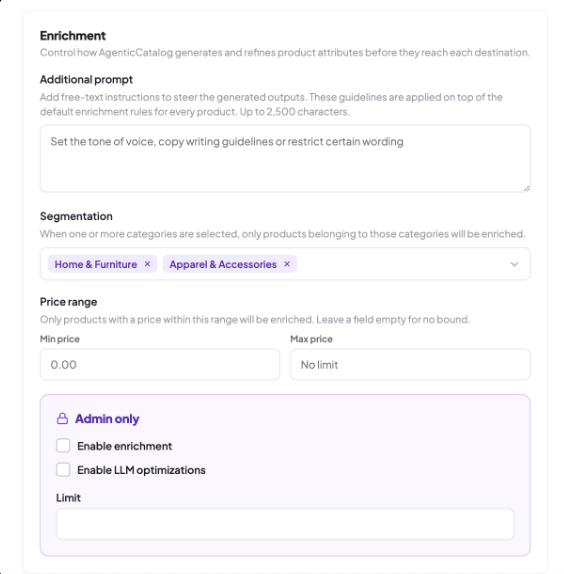The width and height of the screenshot is (564, 574).
Task: Click the Enable enrichment label text
Action: (x=124, y=446)
